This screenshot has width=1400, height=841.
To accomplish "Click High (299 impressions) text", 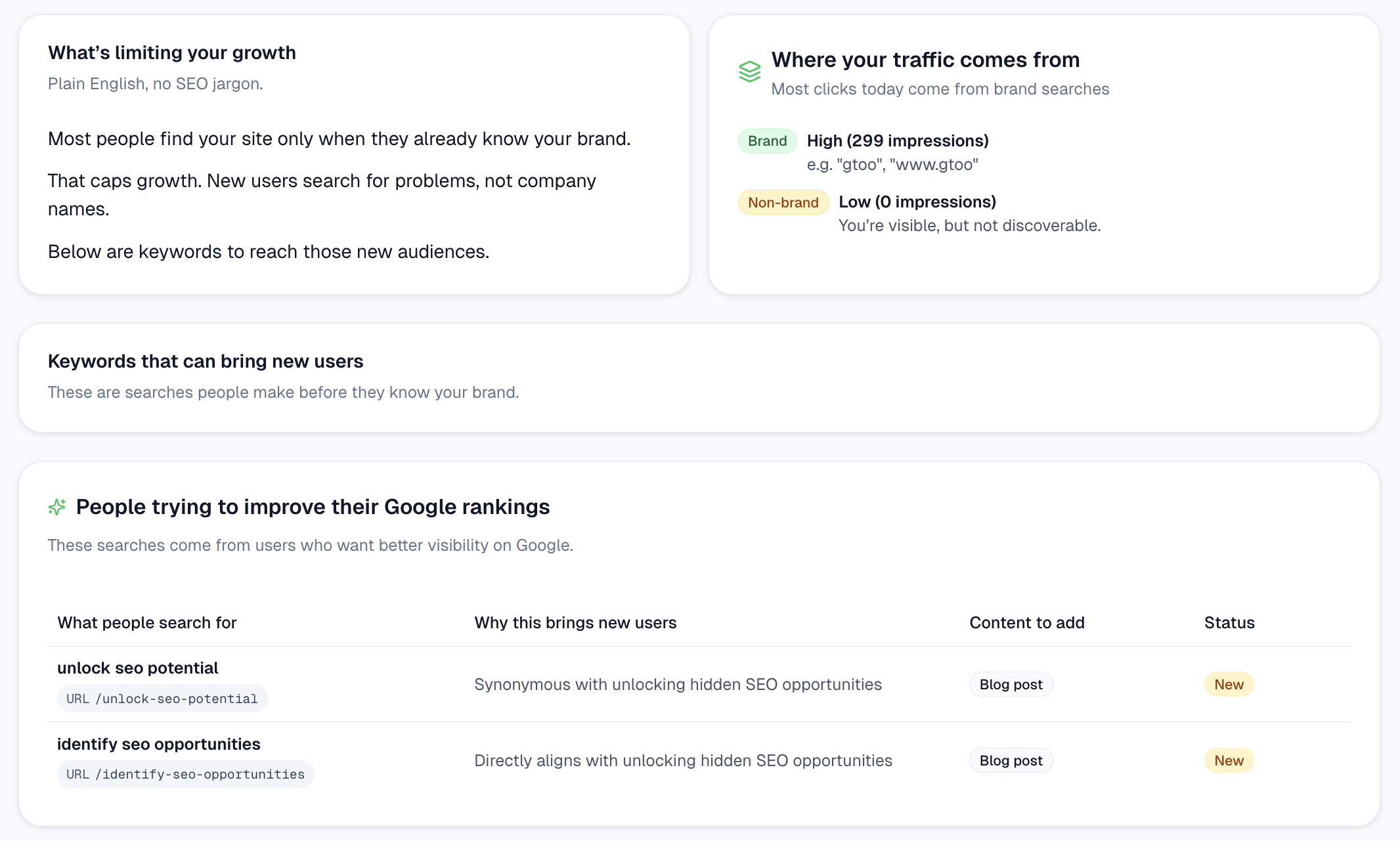I will tap(897, 141).
